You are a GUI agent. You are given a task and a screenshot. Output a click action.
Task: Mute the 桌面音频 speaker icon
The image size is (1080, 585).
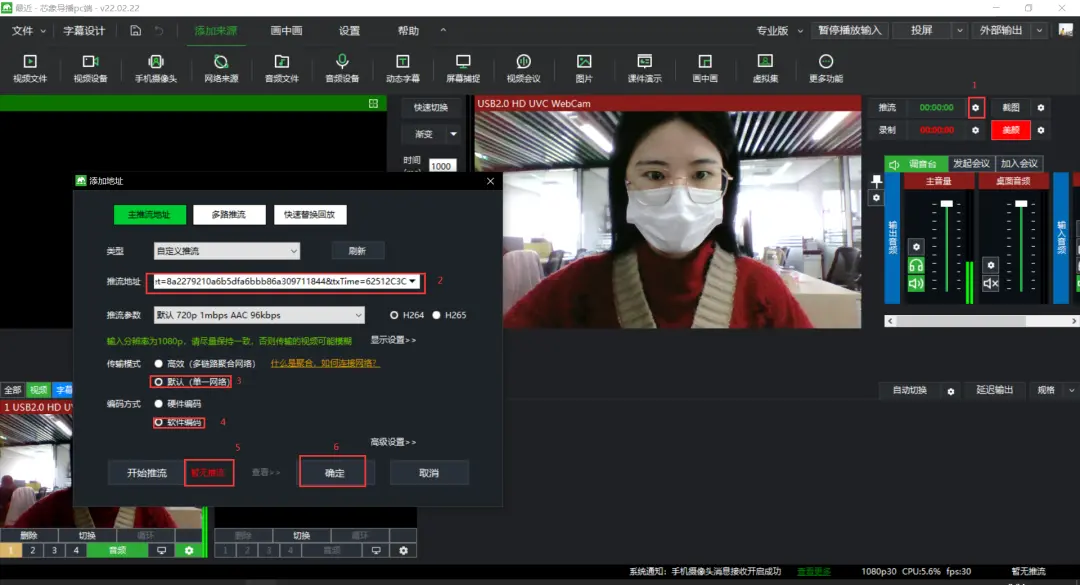pyautogui.click(x=990, y=284)
